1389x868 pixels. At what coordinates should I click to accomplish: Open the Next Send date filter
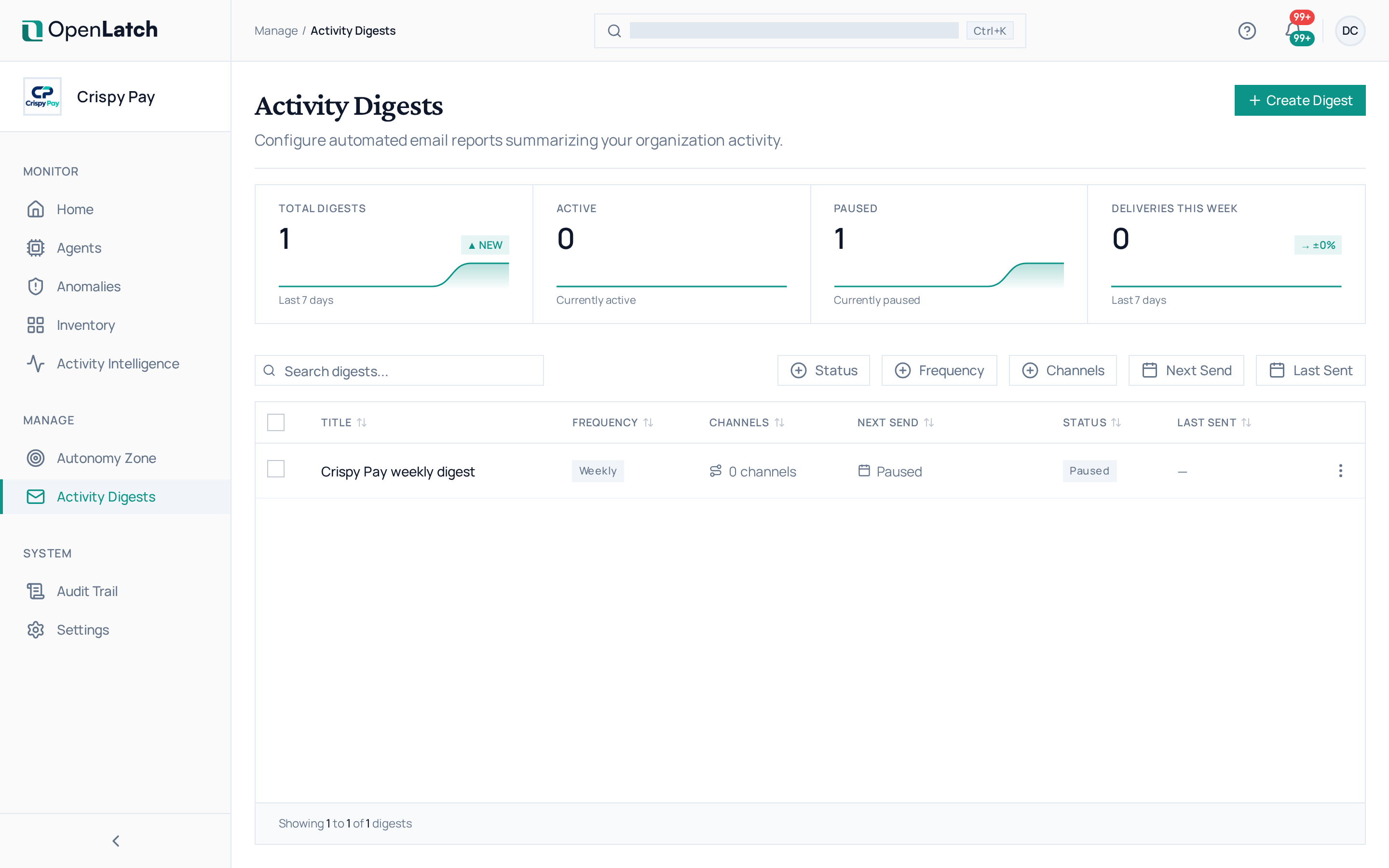1186,370
